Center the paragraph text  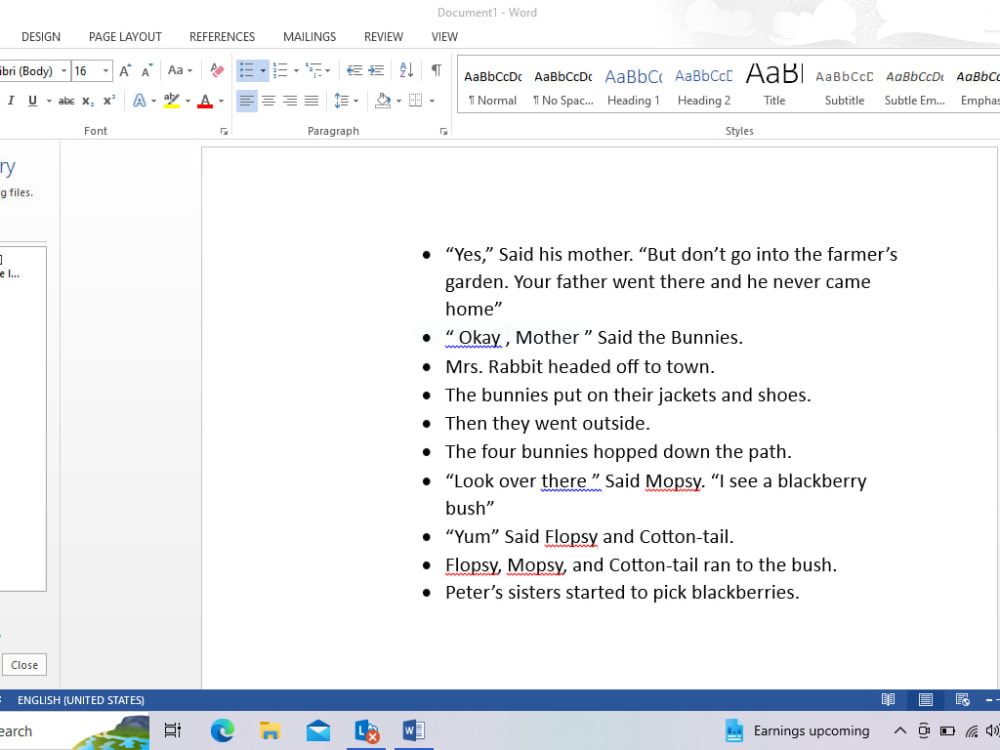[x=268, y=101]
